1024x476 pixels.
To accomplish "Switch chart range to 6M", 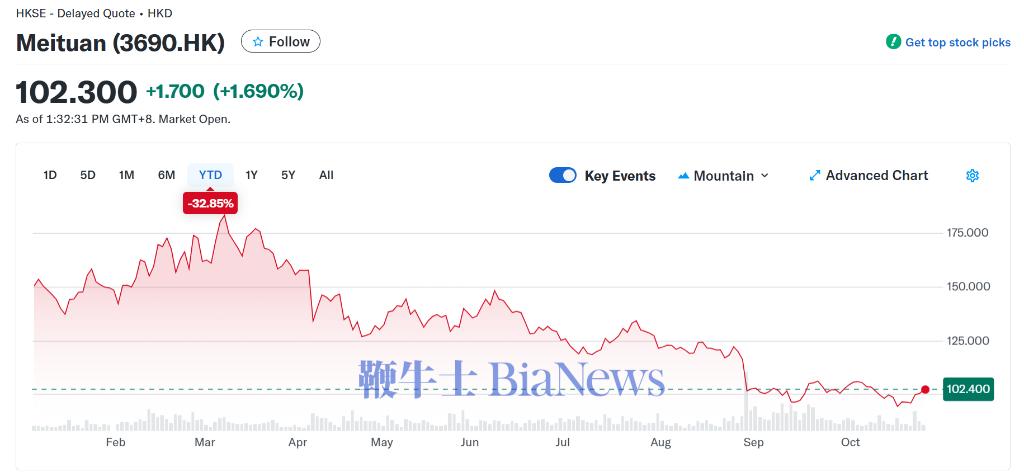I will pyautogui.click(x=166, y=175).
